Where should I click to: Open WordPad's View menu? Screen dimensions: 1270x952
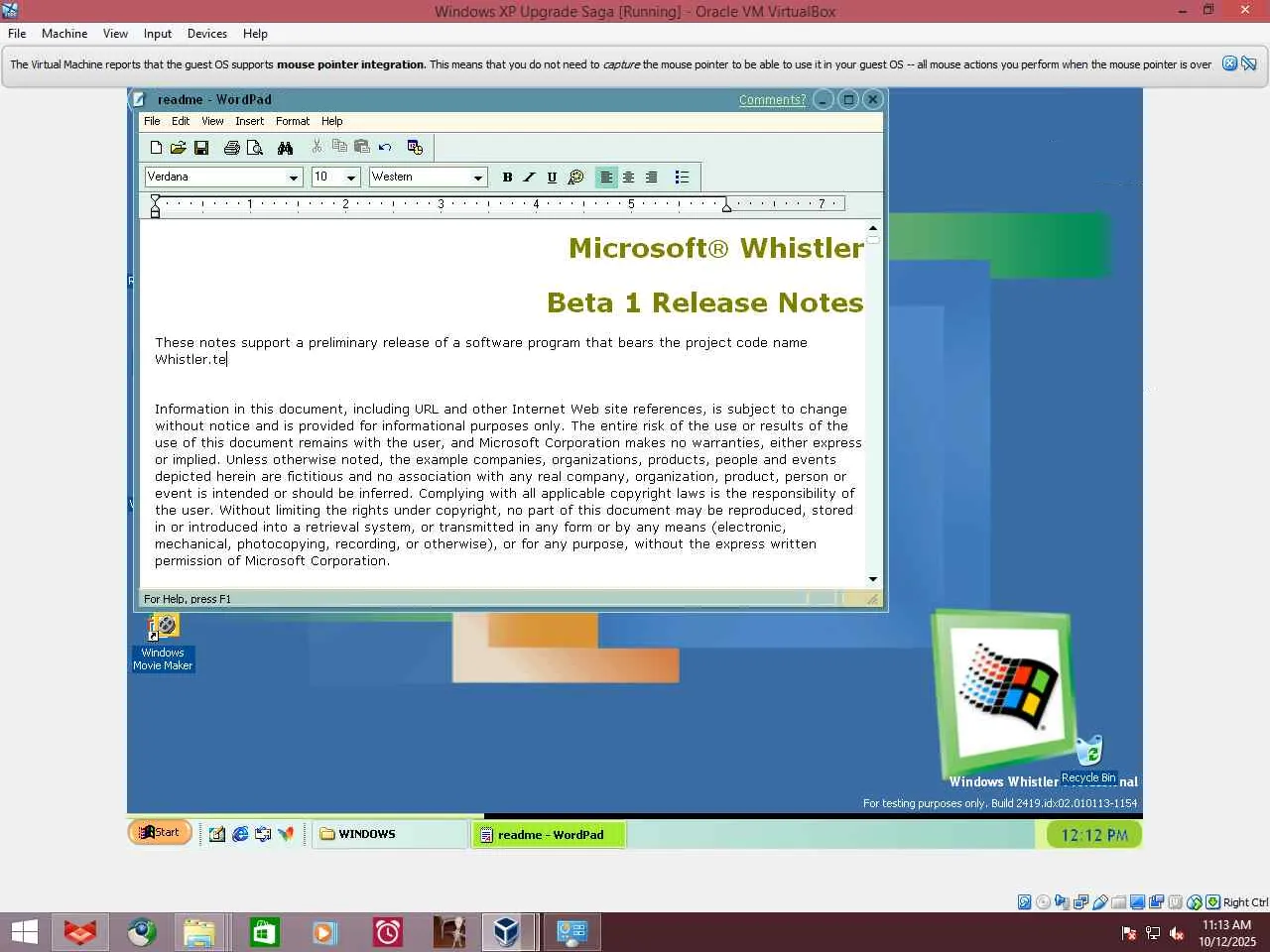click(x=212, y=121)
